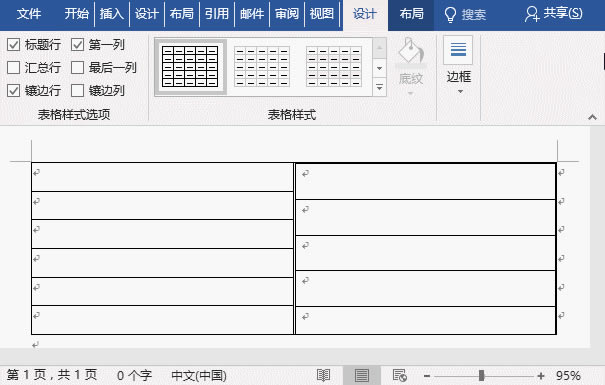Open the 审阅 tab
605x385 pixels.
(287, 14)
